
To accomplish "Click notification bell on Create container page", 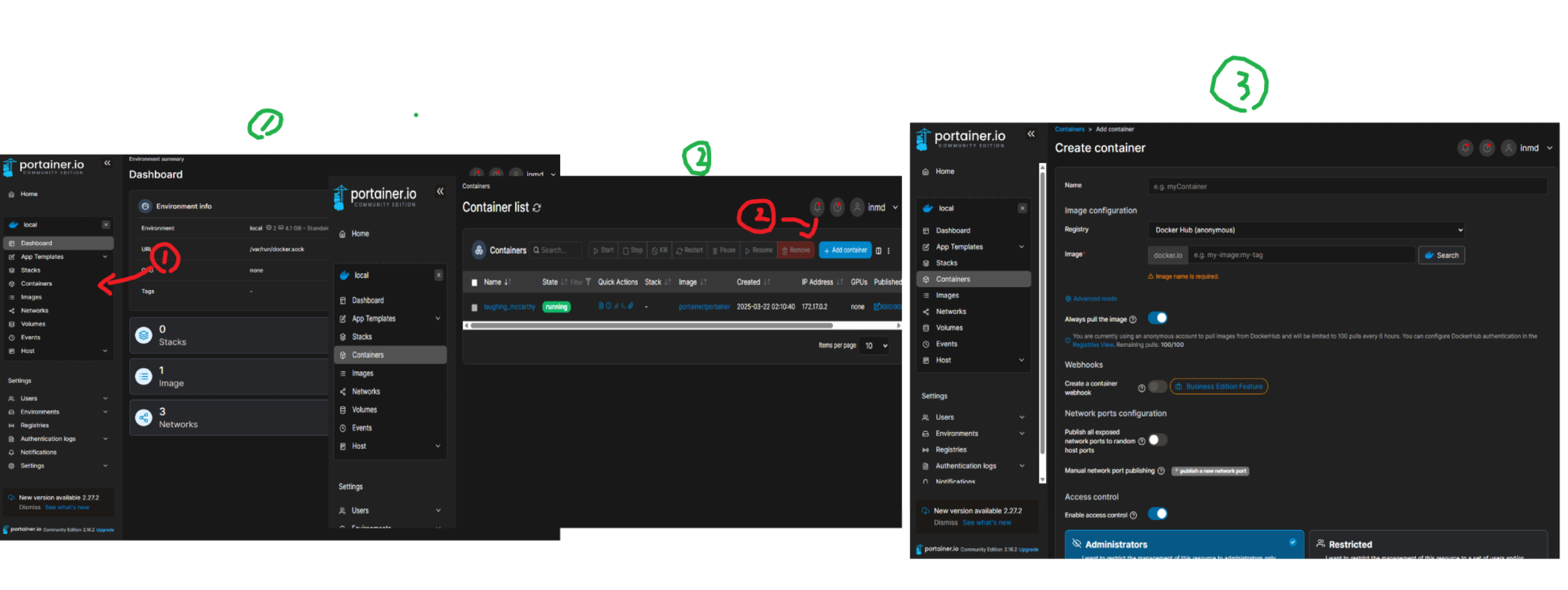I will [x=1465, y=148].
